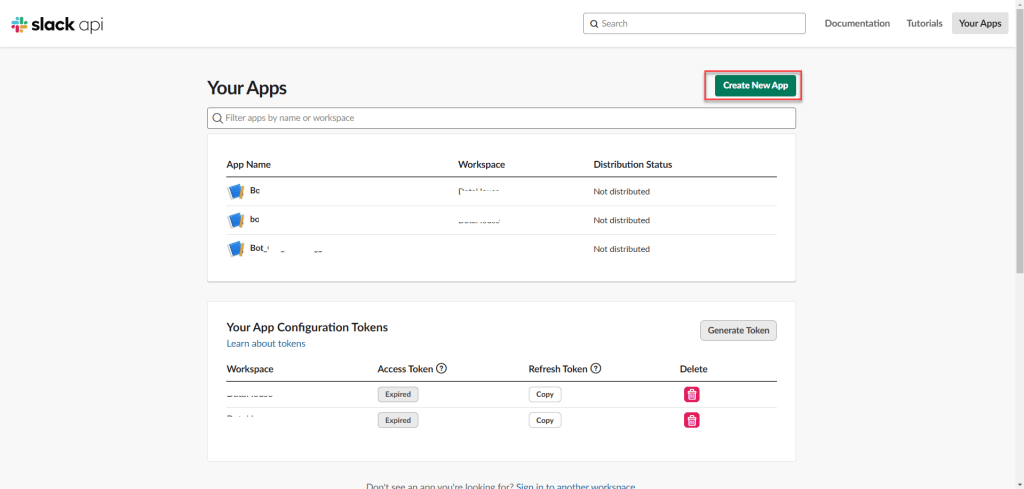Image resolution: width=1024 pixels, height=489 pixels.
Task: Focus the top Search field
Action: pyautogui.click(x=694, y=23)
